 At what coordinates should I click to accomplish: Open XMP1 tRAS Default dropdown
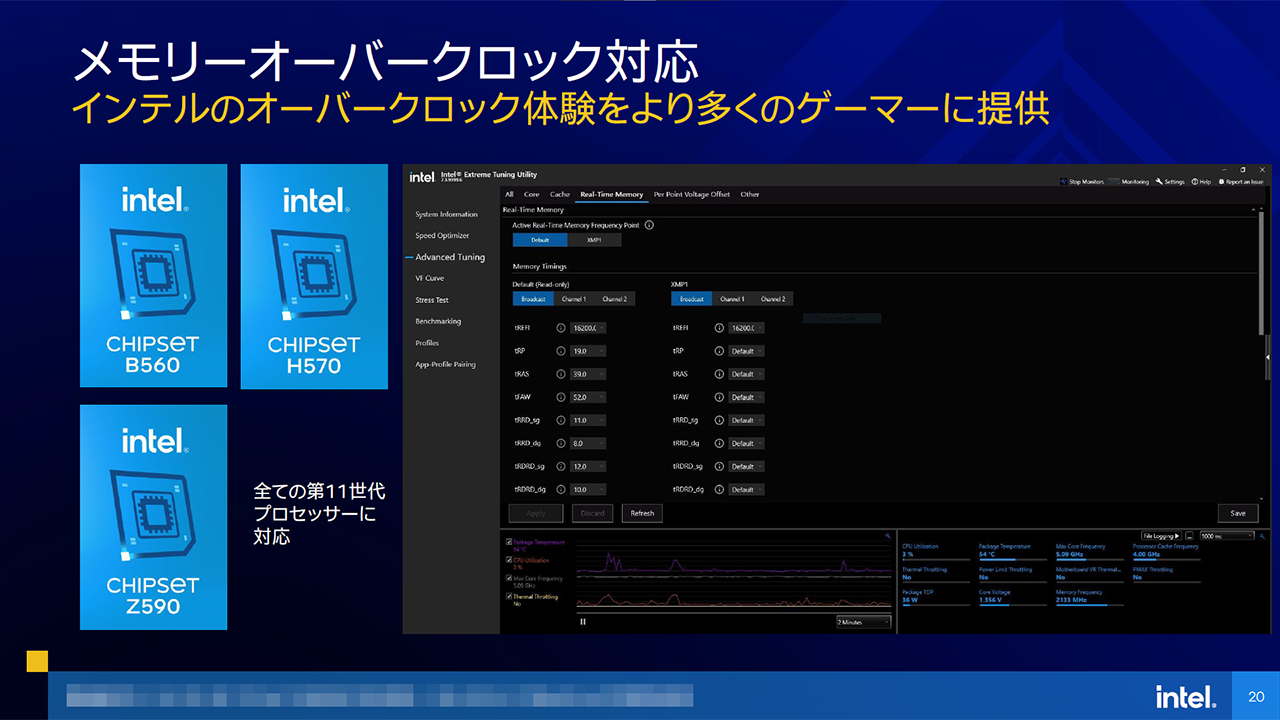(x=746, y=374)
